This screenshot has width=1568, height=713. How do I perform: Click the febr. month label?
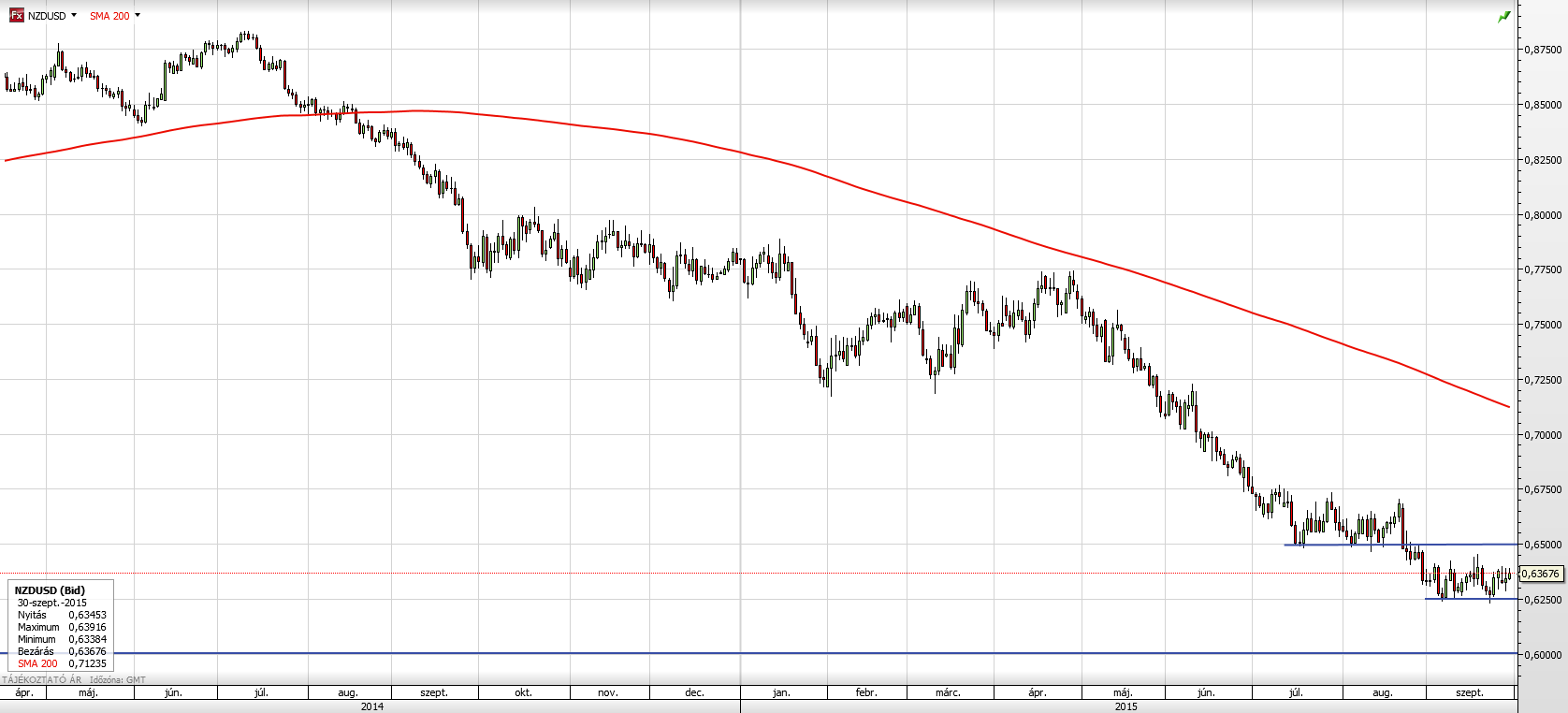tap(866, 692)
